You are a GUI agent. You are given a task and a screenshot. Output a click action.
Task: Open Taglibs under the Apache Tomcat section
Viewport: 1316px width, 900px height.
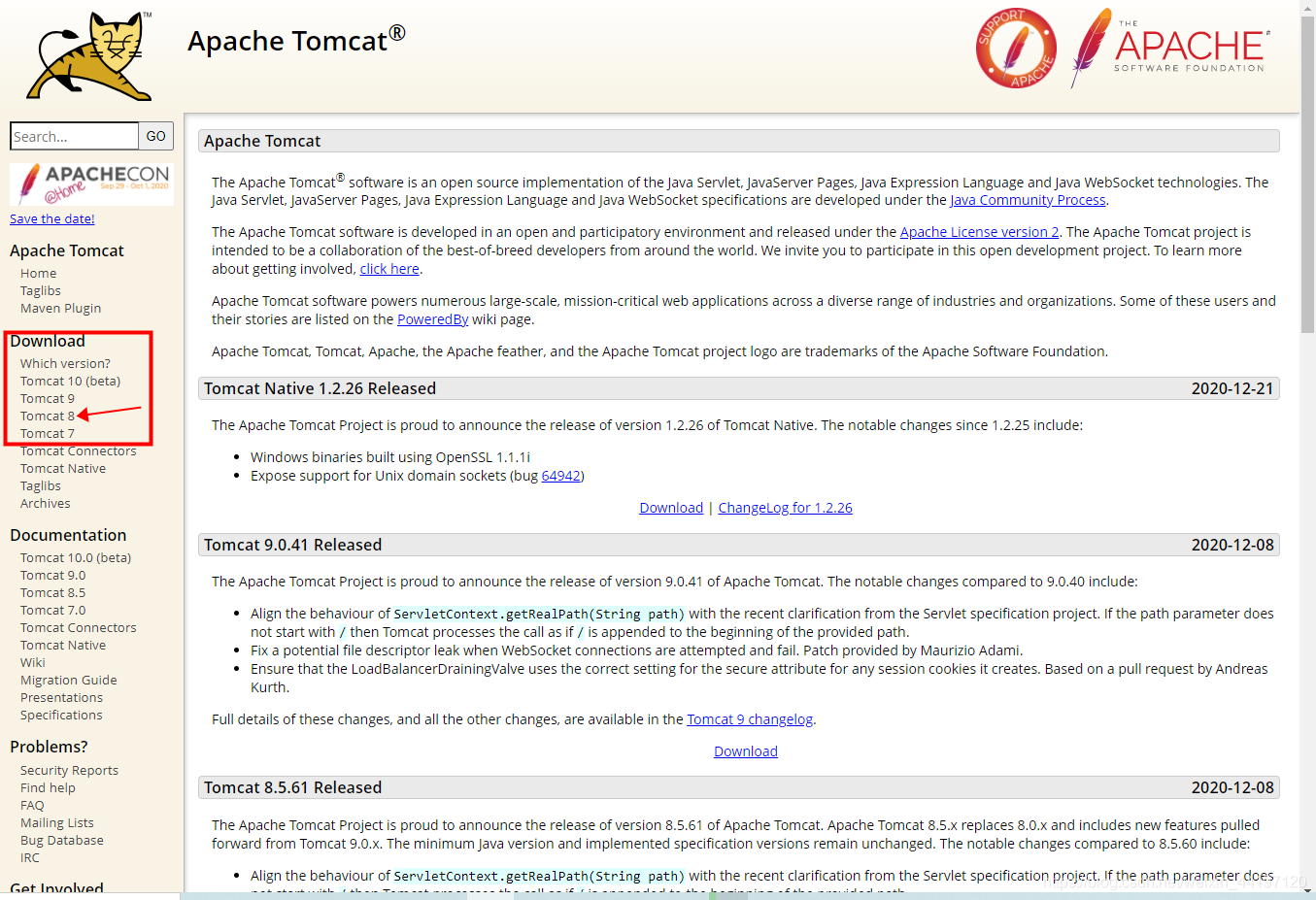(x=41, y=291)
